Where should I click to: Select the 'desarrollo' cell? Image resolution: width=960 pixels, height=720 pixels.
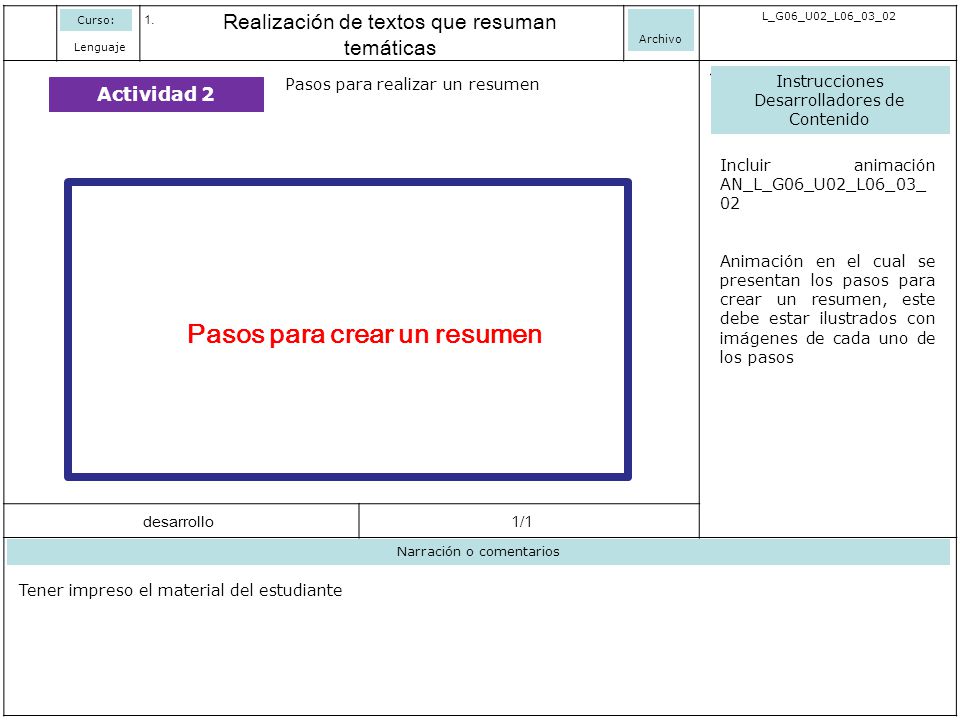tap(181, 521)
